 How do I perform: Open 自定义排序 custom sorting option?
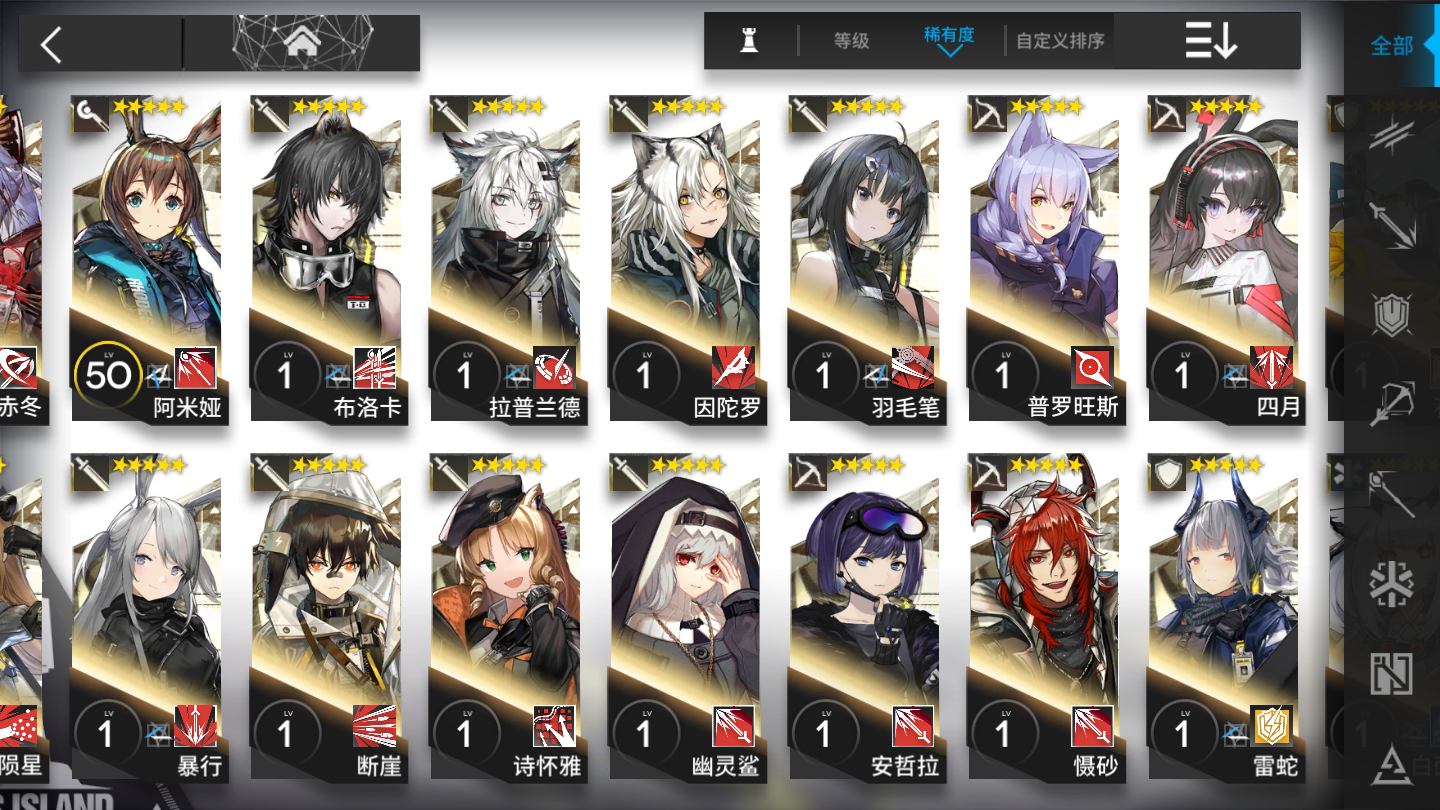(x=1060, y=41)
